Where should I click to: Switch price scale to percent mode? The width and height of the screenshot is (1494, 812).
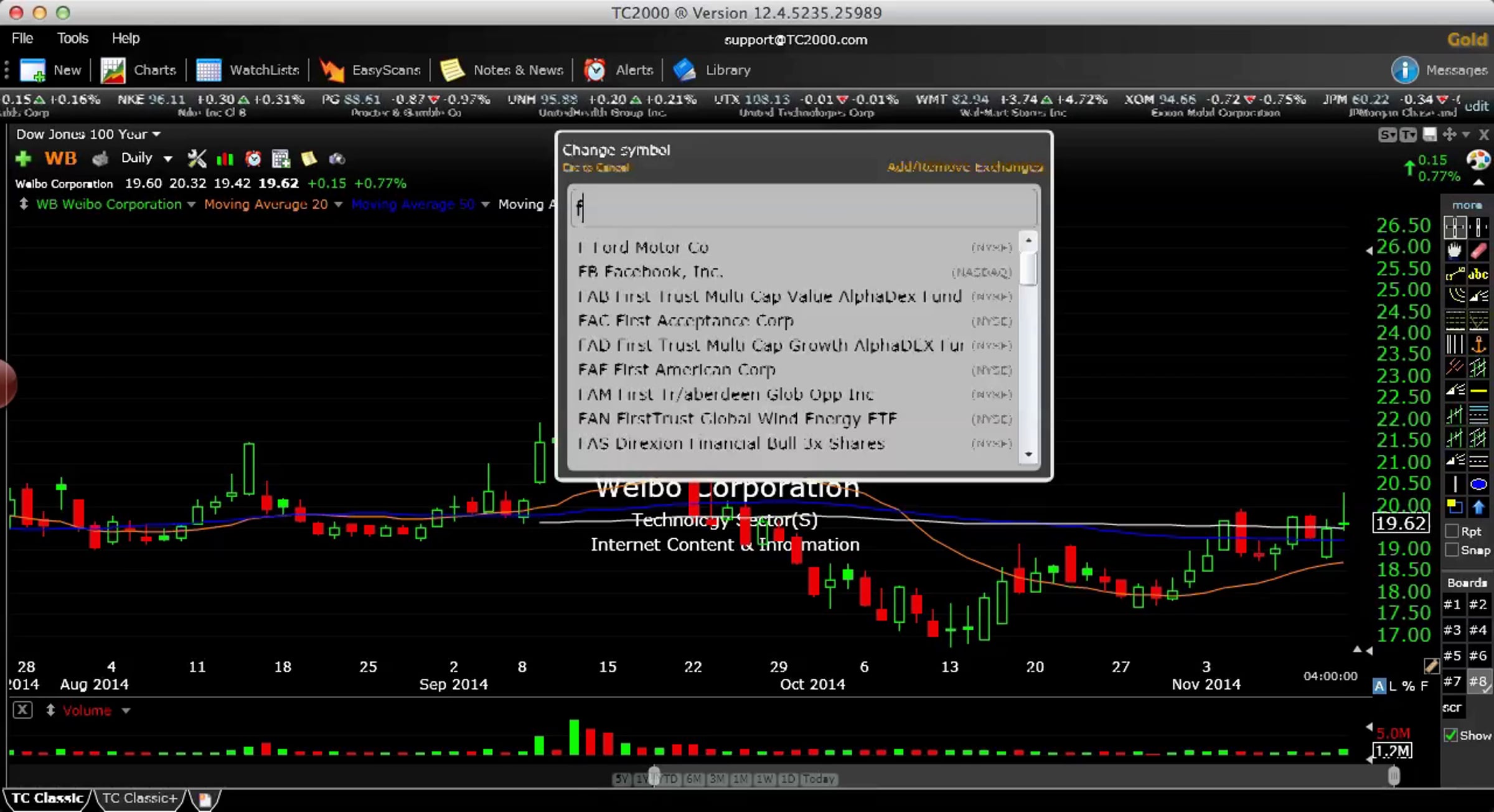(x=1409, y=686)
